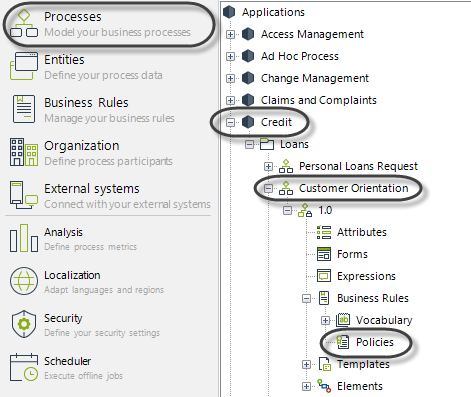The image size is (471, 397).
Task: Open the Security shield icon
Action: [24, 324]
